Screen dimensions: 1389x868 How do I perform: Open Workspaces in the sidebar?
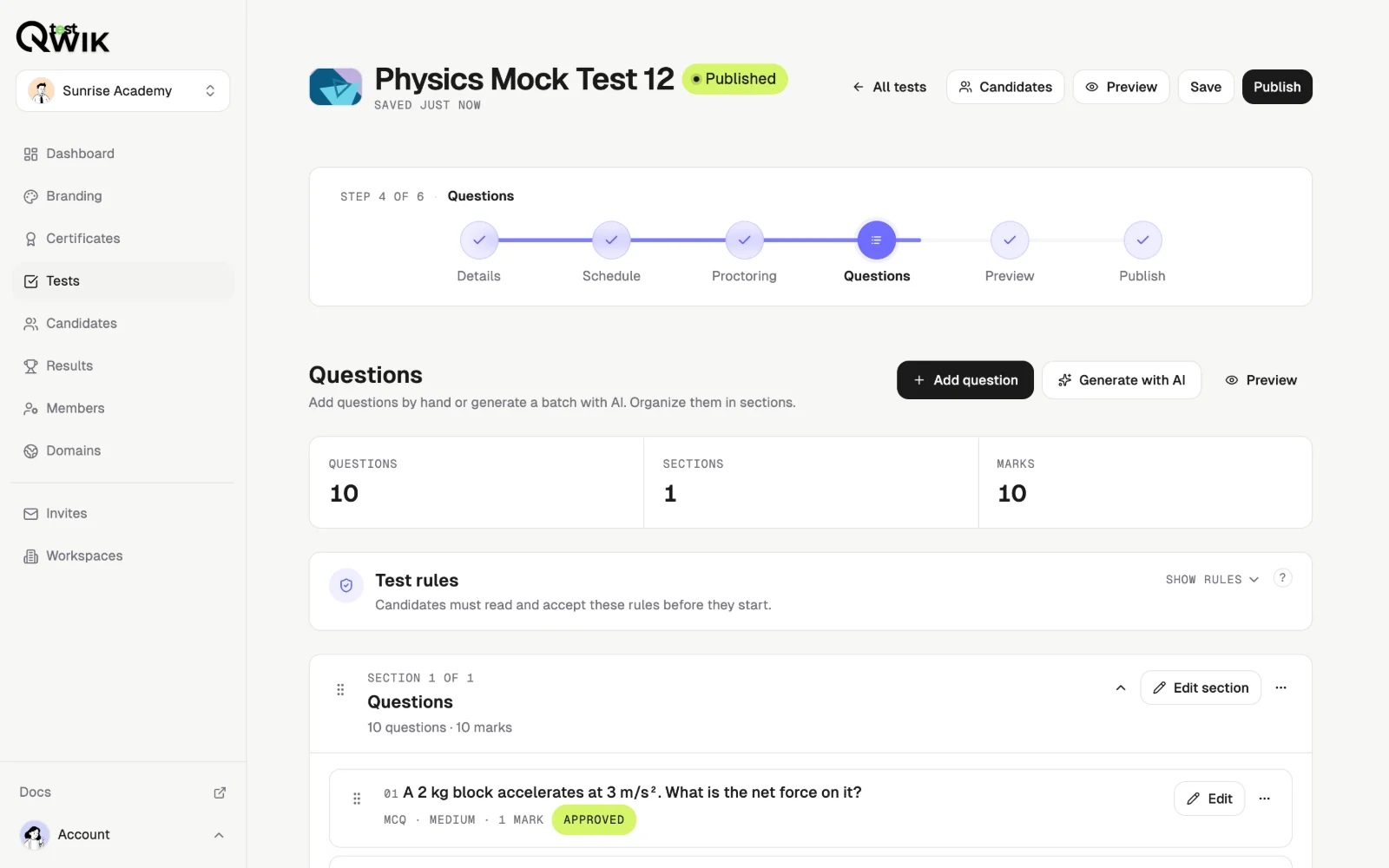123,556
